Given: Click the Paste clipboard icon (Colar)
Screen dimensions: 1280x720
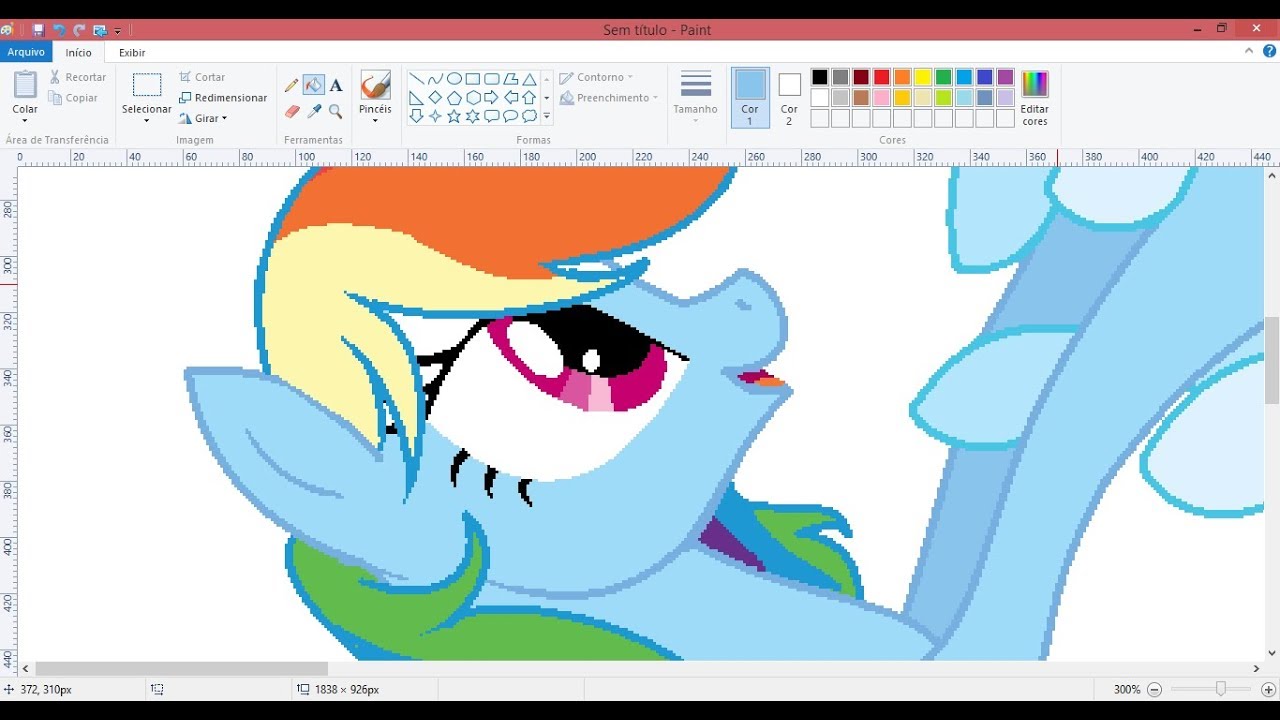Looking at the screenshot, I should point(25,85).
